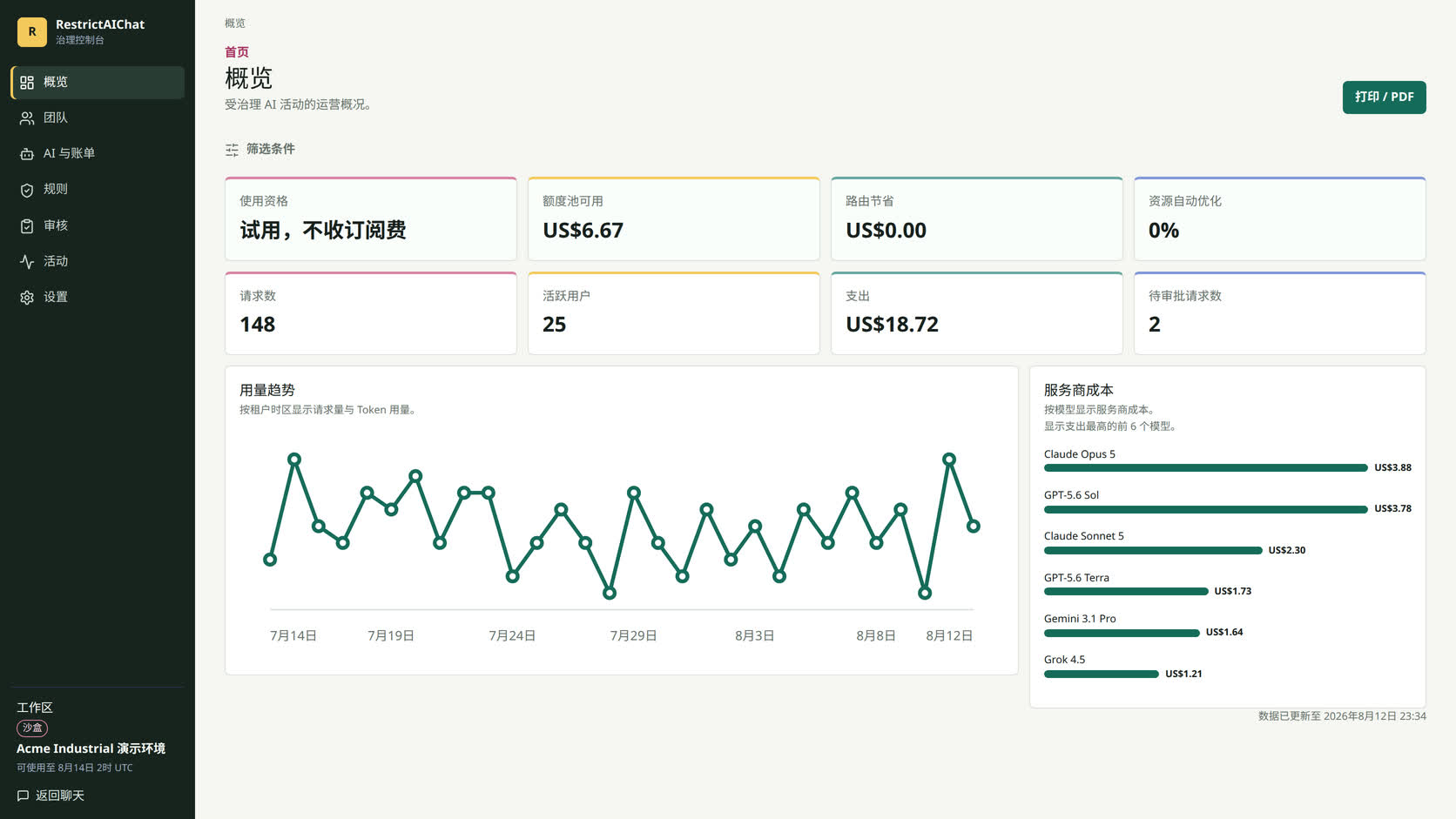Click the US$1.21 cost value

[x=1183, y=674]
